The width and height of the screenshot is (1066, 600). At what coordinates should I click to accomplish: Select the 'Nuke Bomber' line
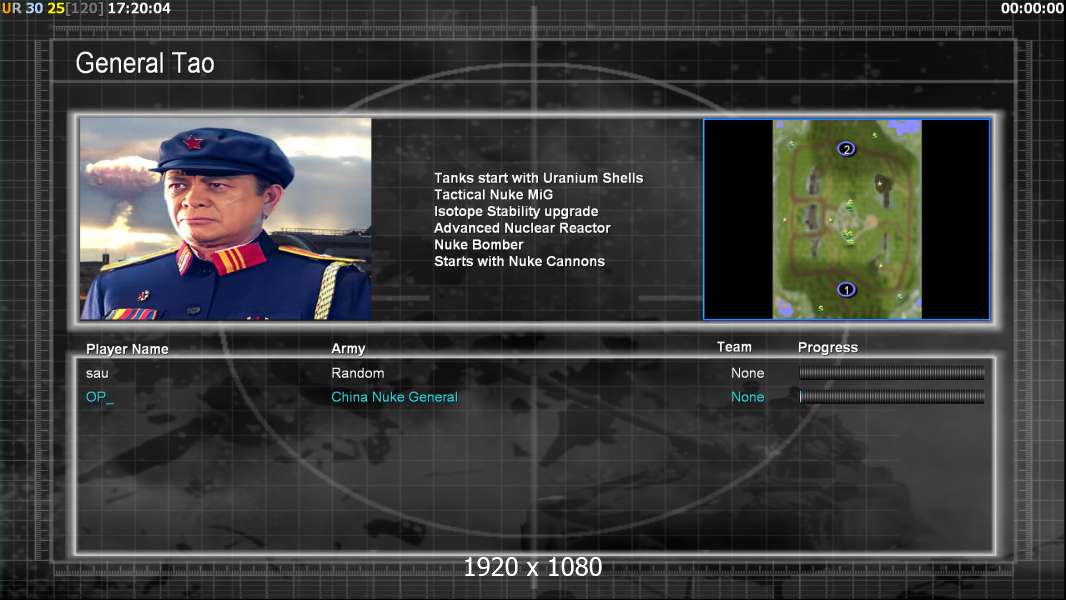(x=479, y=245)
